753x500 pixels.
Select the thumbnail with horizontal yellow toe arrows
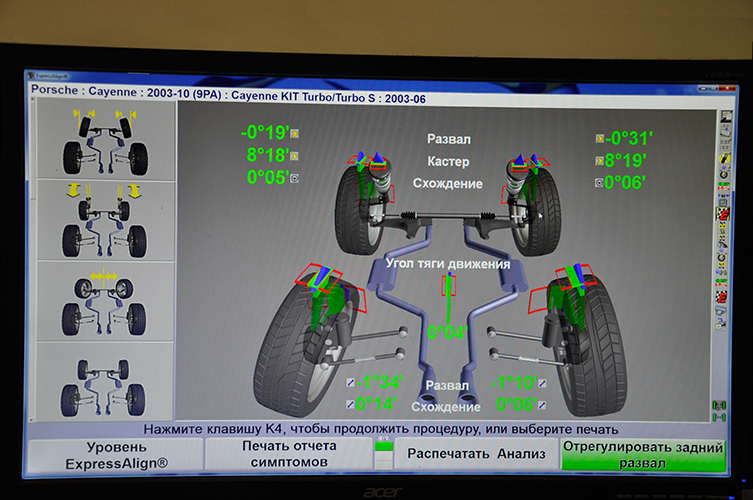pos(106,302)
